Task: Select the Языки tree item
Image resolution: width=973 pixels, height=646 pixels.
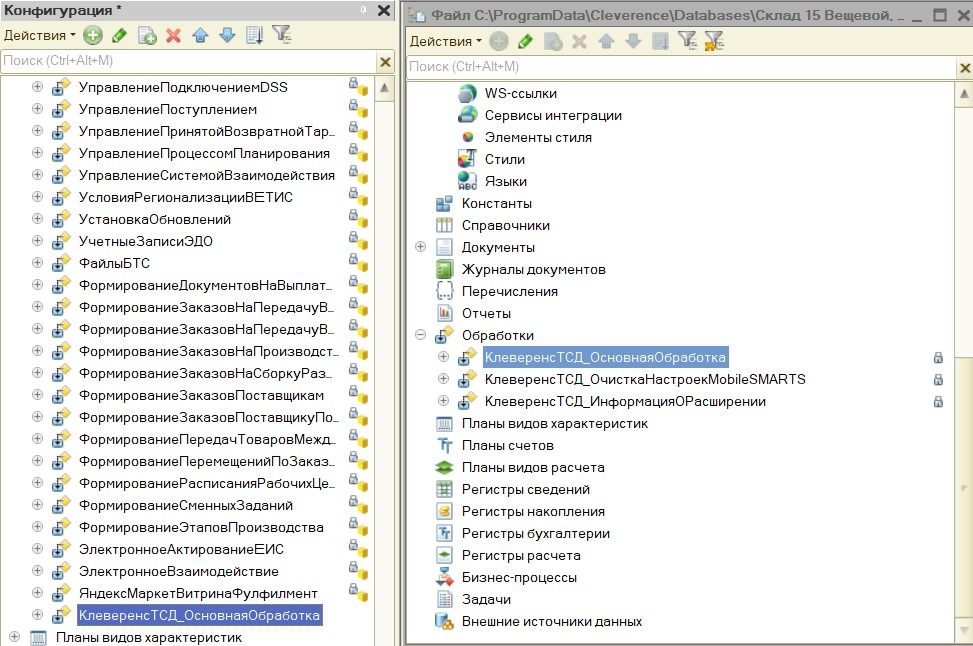Action: click(506, 181)
